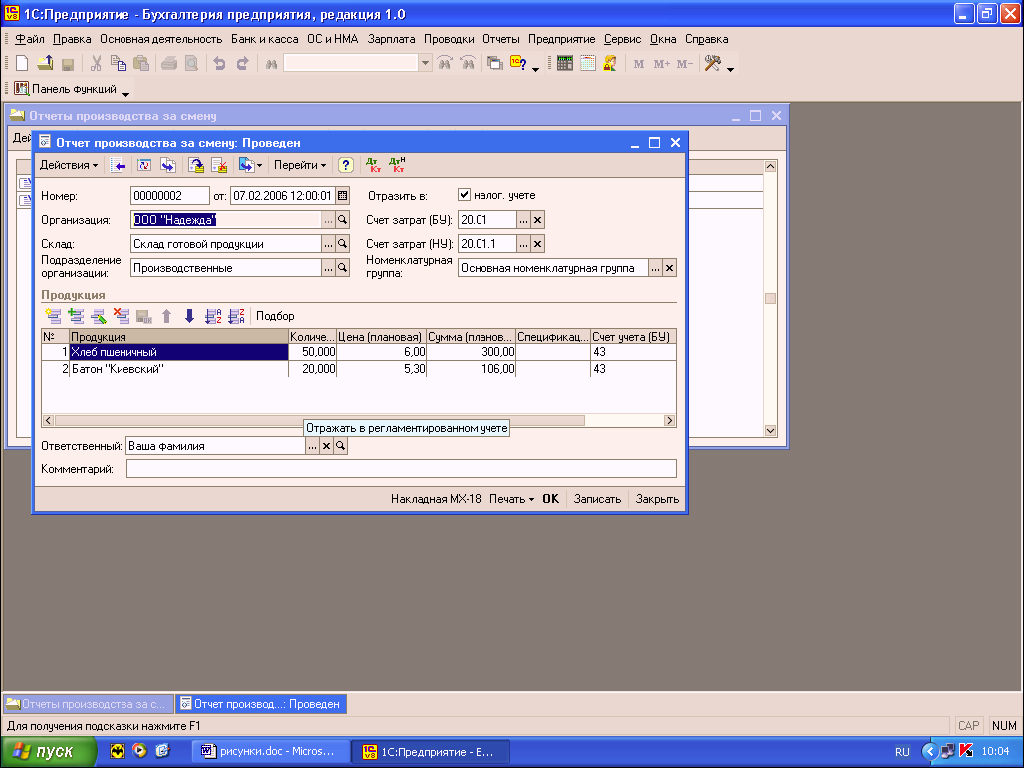Open the Действия dropdown menu
Viewport: 1024px width, 768px height.
pos(69,165)
